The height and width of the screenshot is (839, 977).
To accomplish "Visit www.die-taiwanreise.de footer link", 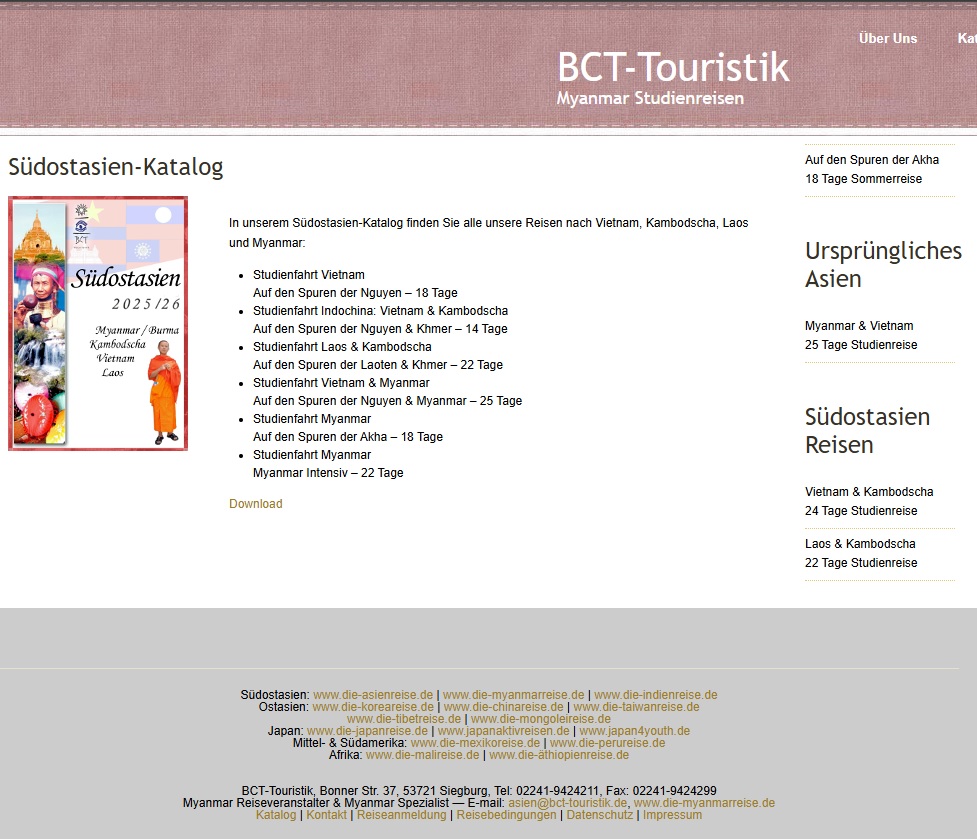I will (636, 707).
